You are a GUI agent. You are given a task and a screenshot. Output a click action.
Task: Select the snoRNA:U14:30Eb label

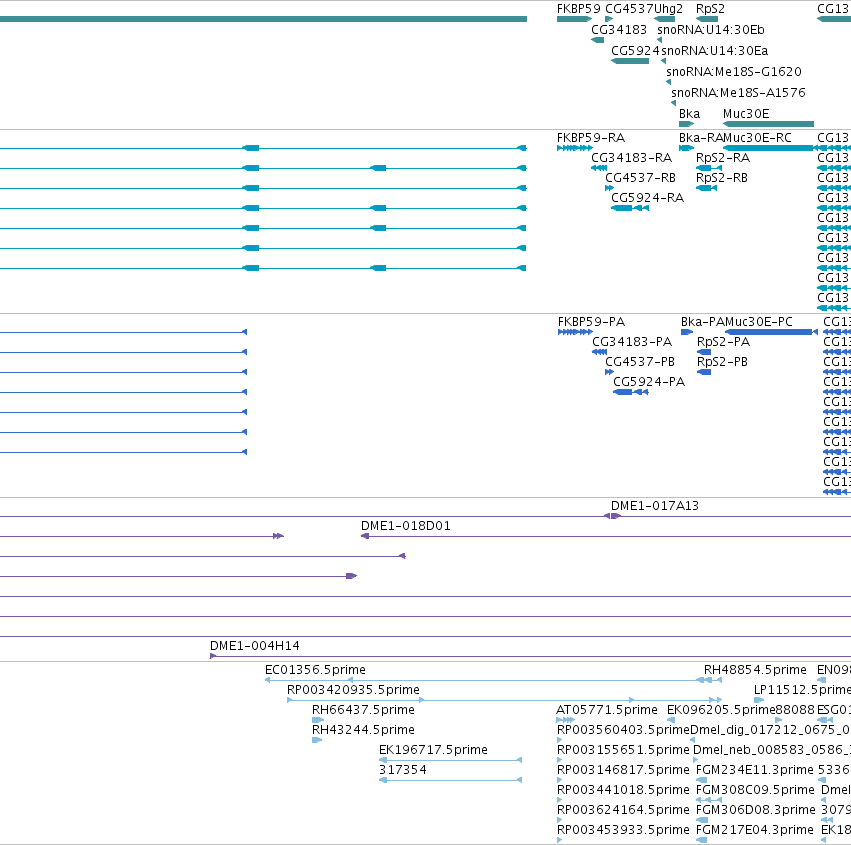coord(710,30)
